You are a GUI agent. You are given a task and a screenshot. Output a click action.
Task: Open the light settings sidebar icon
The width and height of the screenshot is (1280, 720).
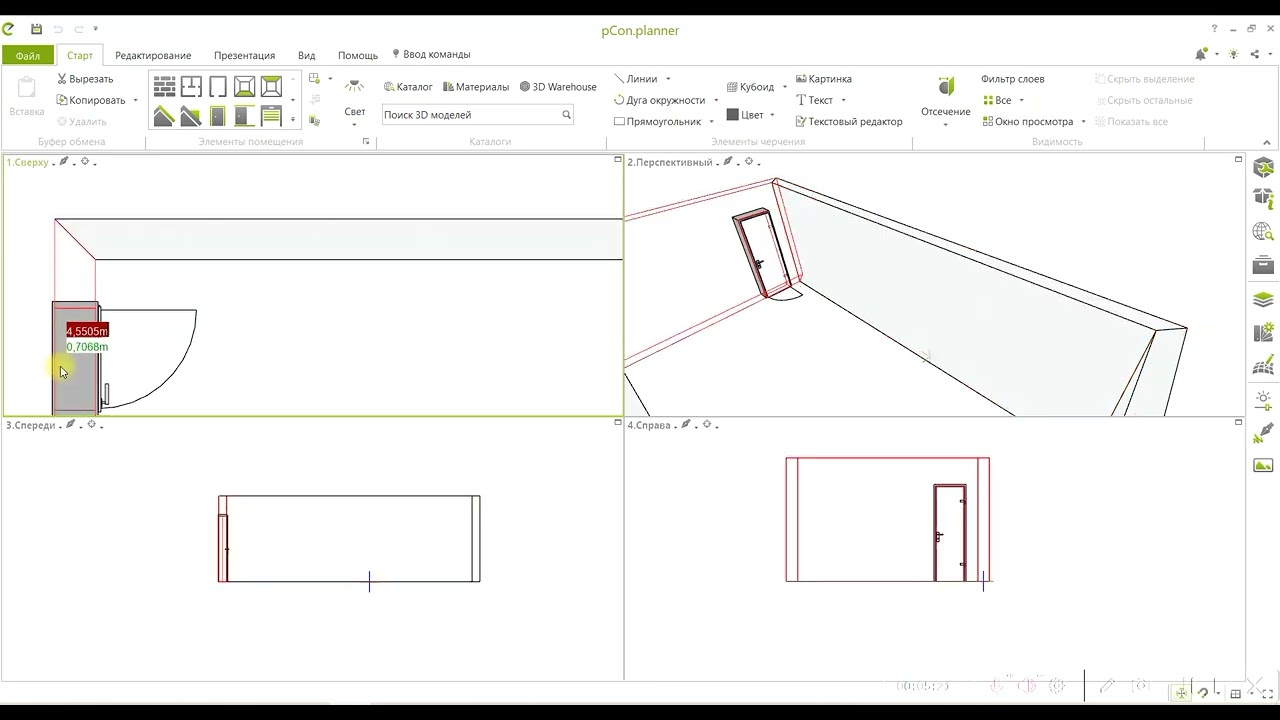point(1263,400)
